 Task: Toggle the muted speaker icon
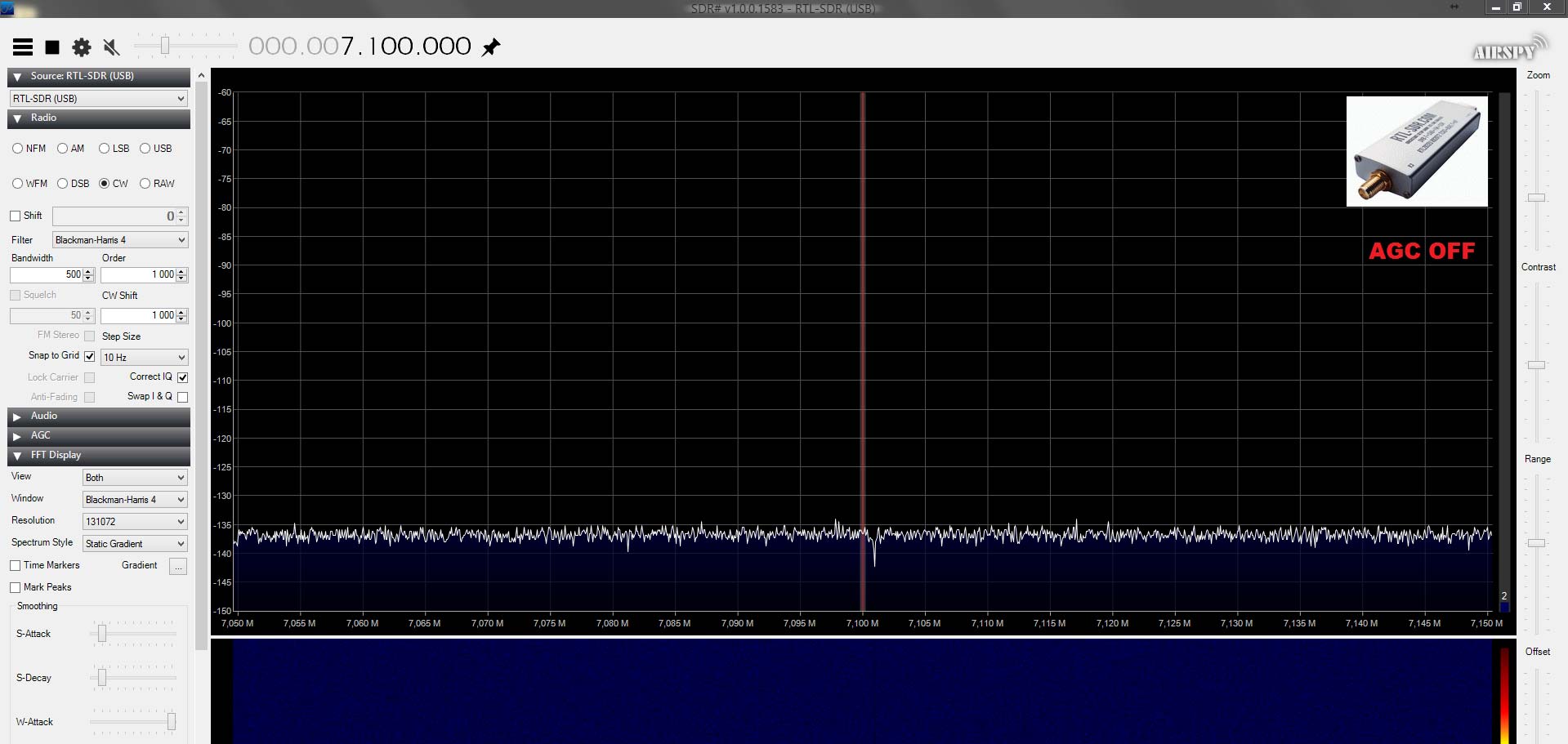point(112,47)
